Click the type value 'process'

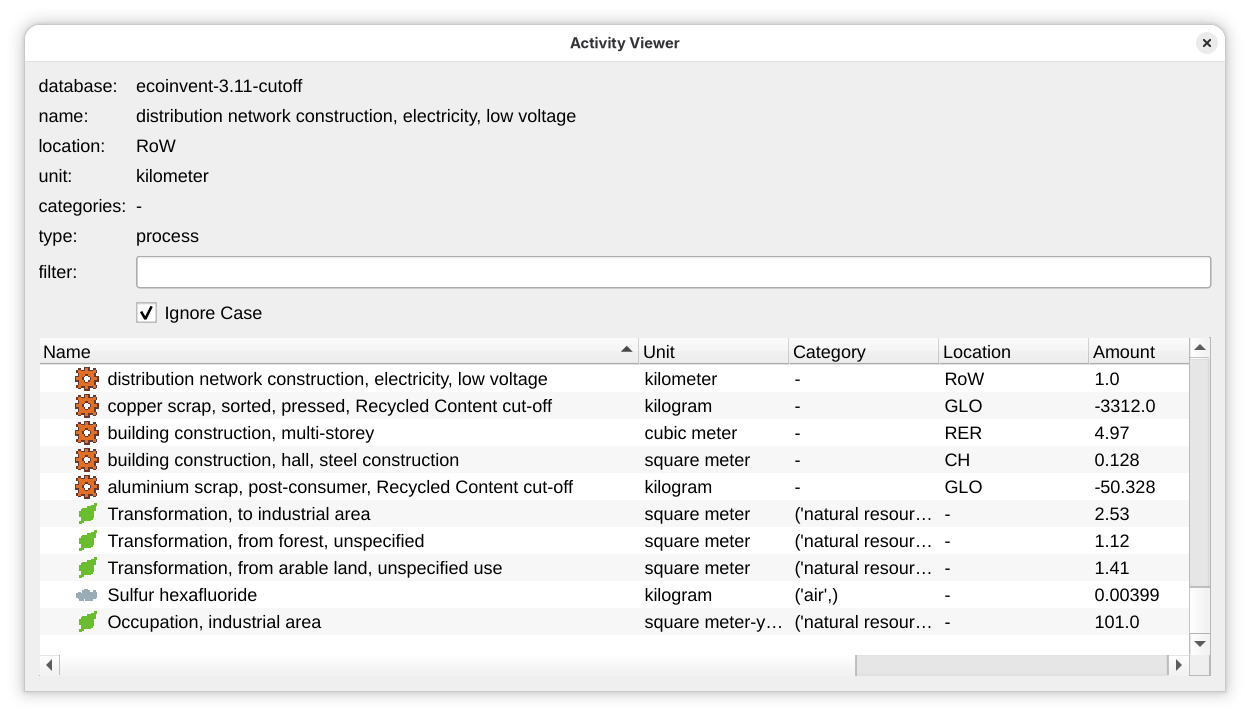click(x=167, y=236)
